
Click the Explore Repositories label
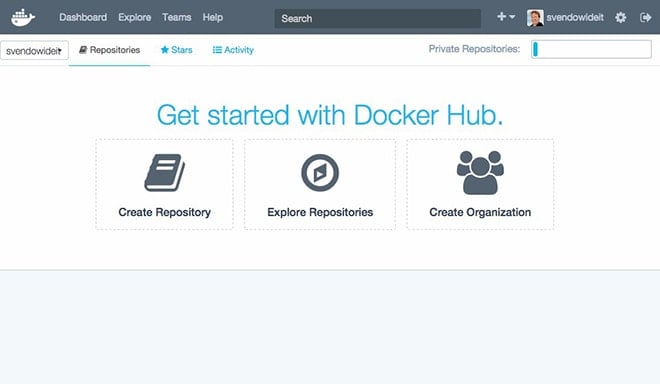(x=320, y=212)
